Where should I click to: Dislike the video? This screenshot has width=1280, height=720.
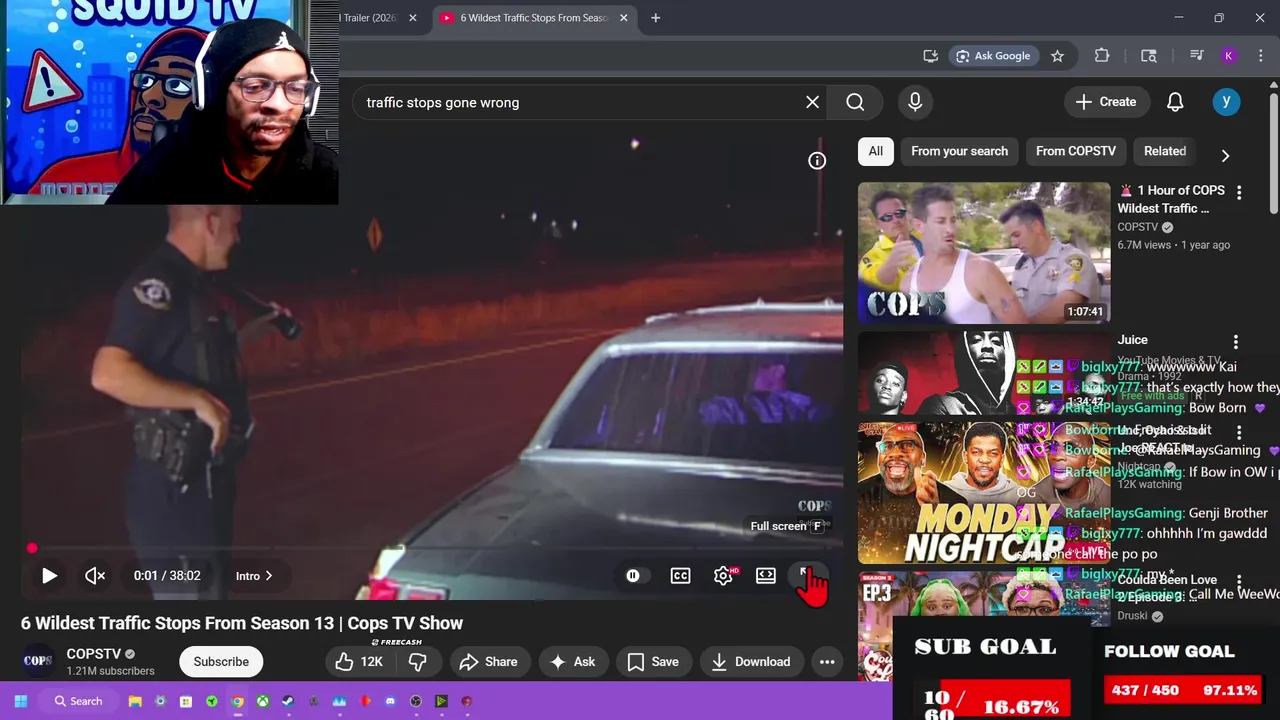coord(418,662)
